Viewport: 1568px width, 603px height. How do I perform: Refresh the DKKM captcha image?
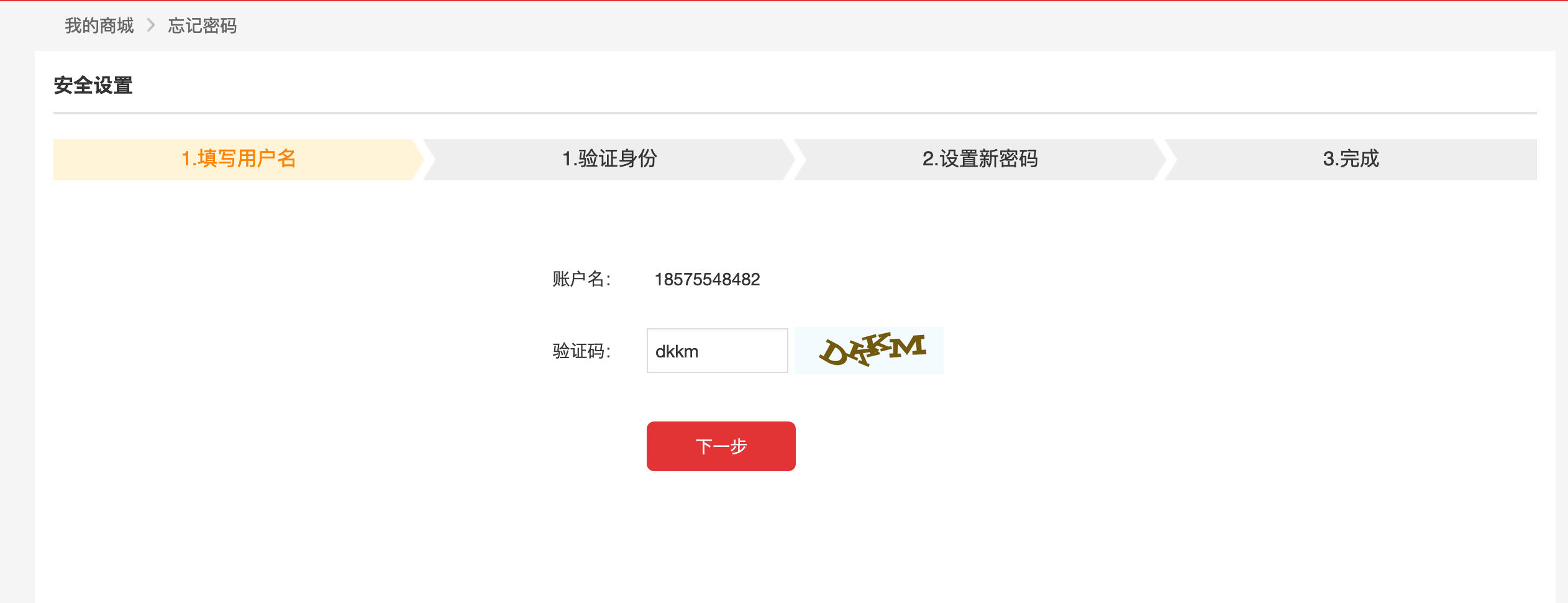pyautogui.click(x=869, y=351)
